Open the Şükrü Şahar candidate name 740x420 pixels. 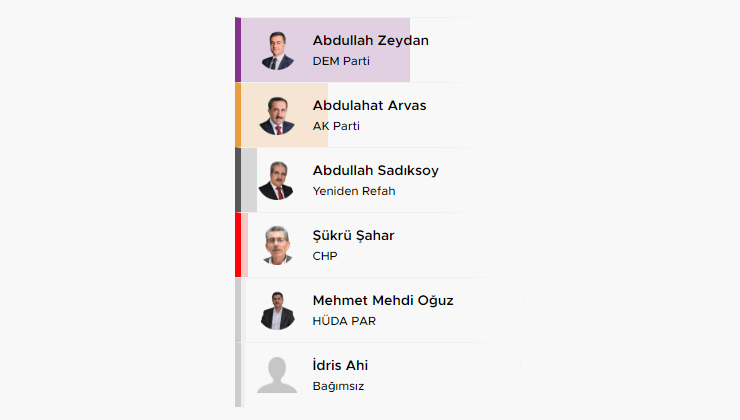coord(353,235)
